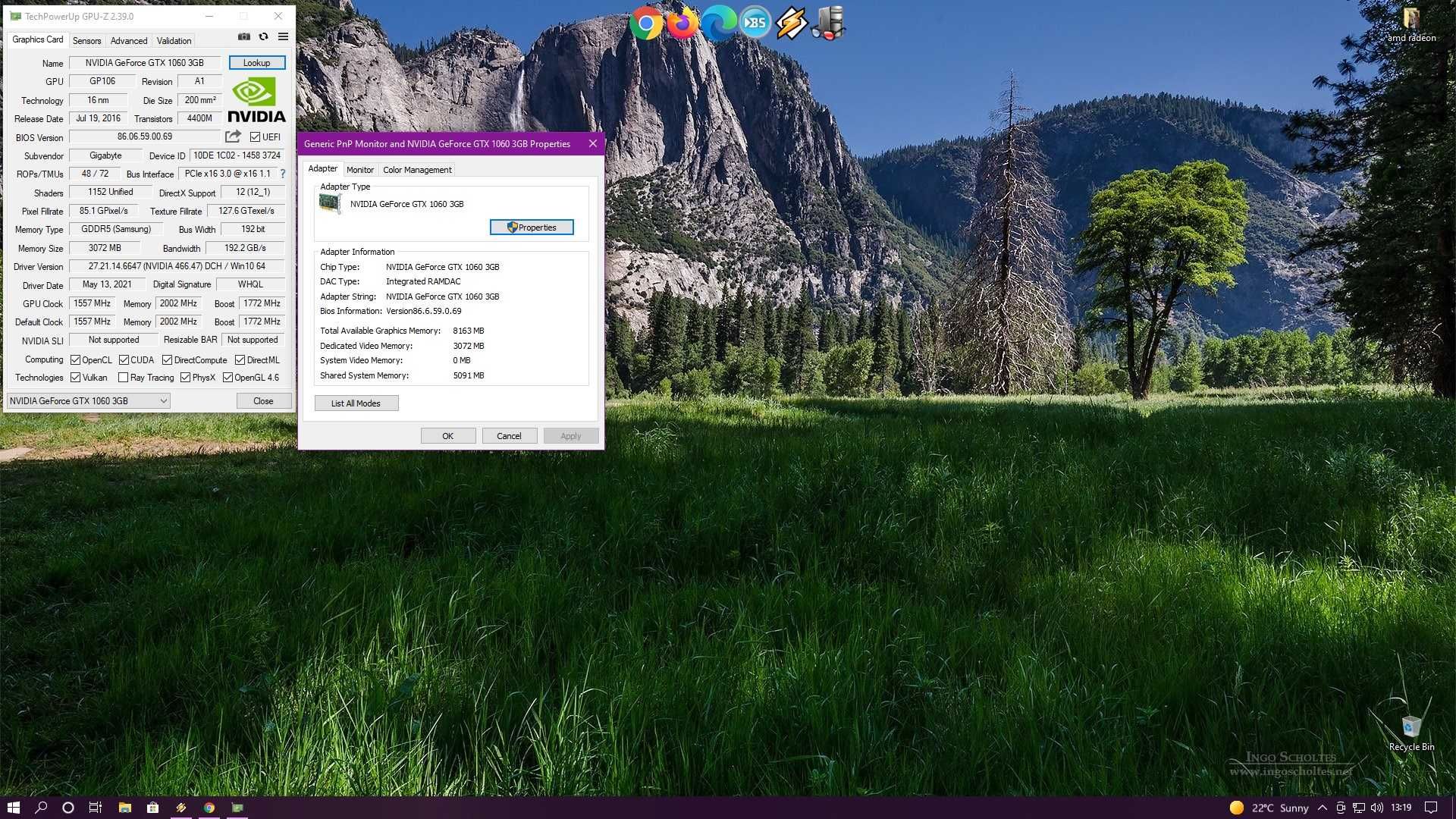Switch to the Advanced tab

(x=129, y=41)
